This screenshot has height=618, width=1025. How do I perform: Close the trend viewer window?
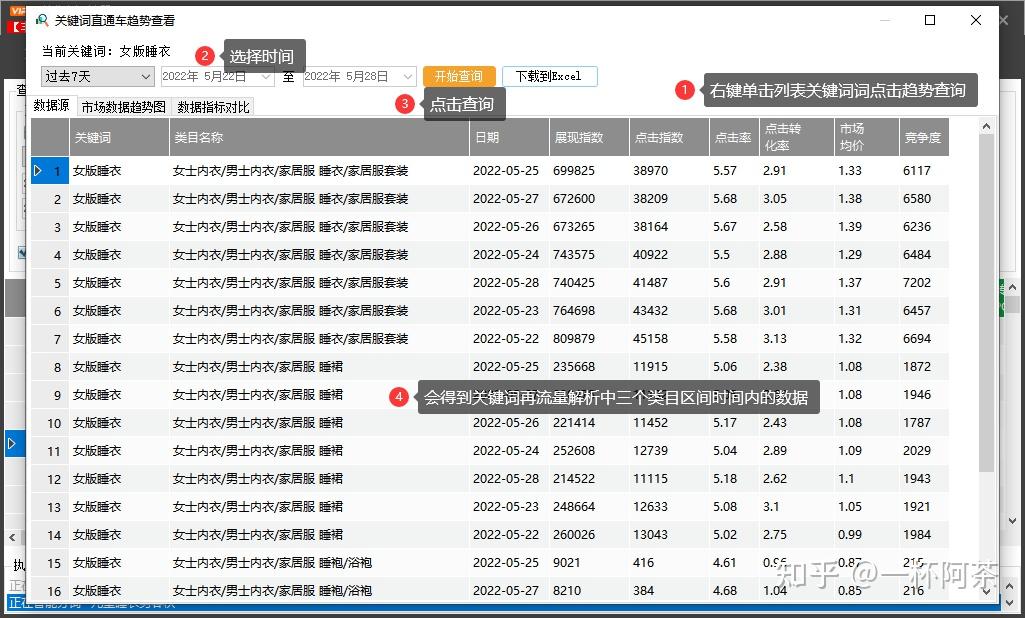[x=976, y=20]
